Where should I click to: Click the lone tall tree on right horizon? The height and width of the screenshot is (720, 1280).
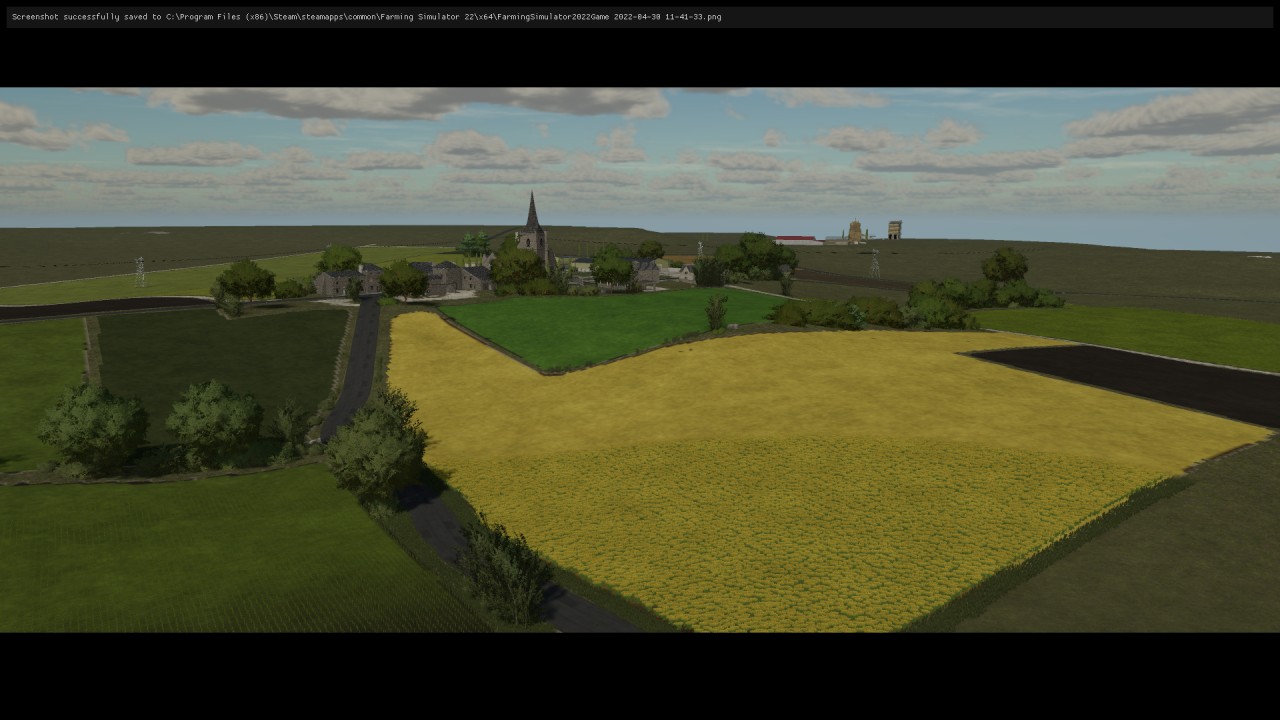(x=1005, y=266)
